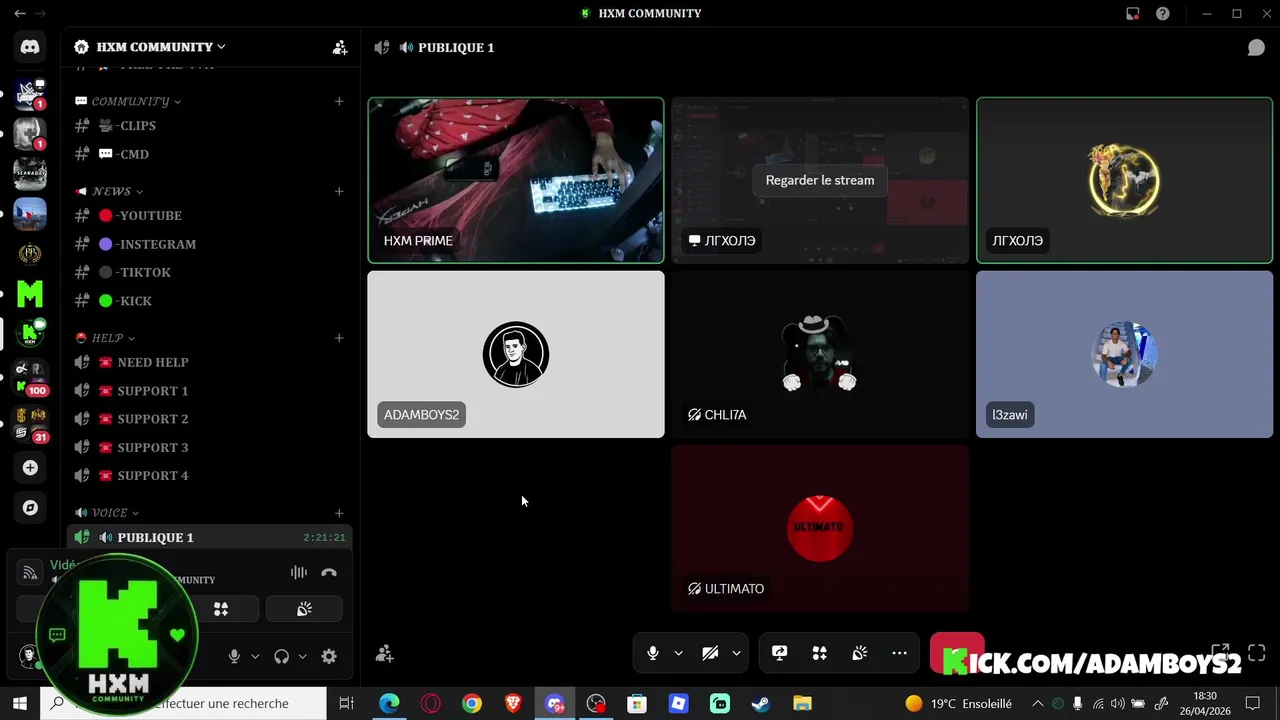
Task: Open the French flag server icon
Action: coord(30,214)
